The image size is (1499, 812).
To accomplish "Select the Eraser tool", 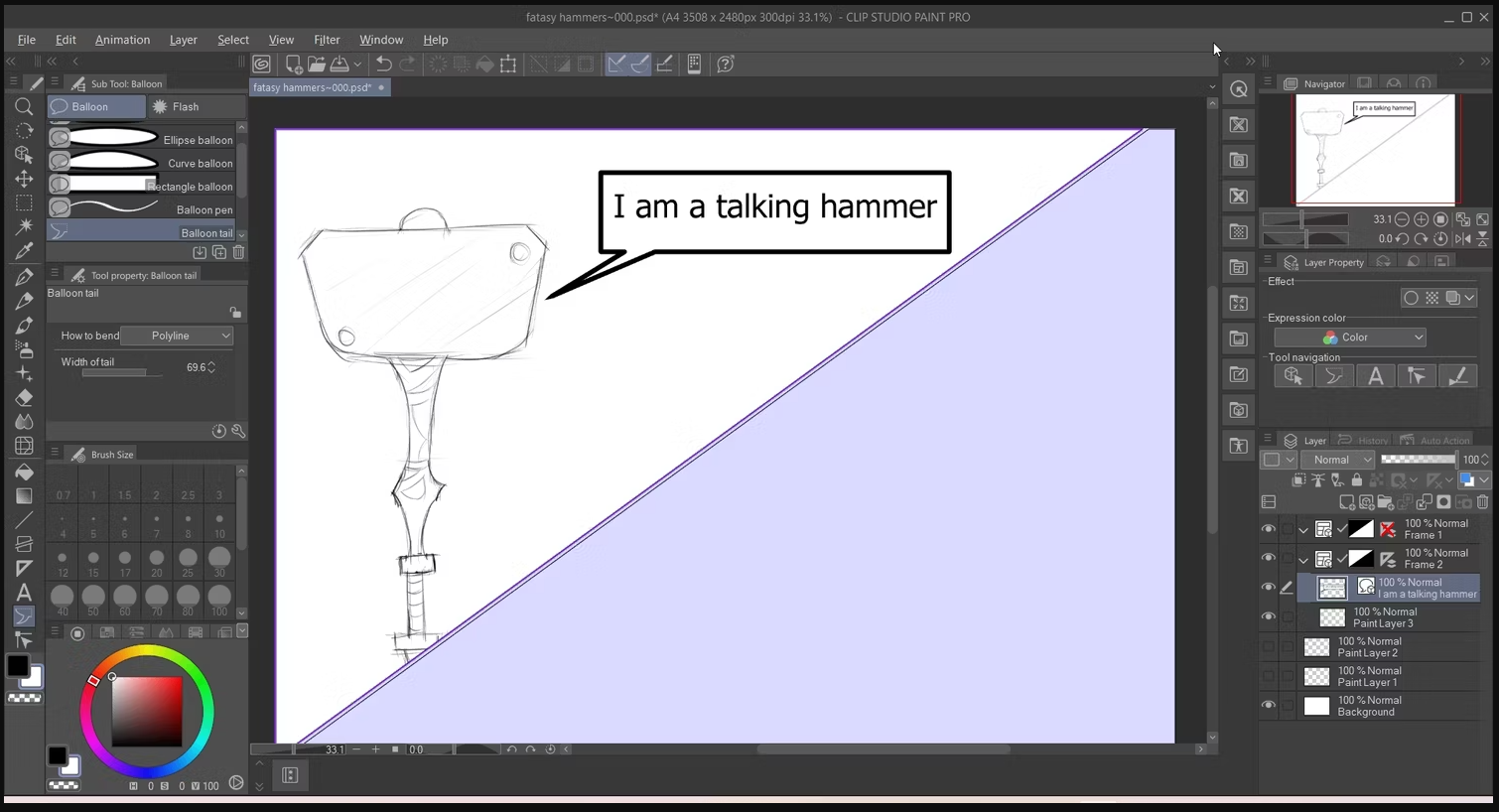I will (24, 397).
